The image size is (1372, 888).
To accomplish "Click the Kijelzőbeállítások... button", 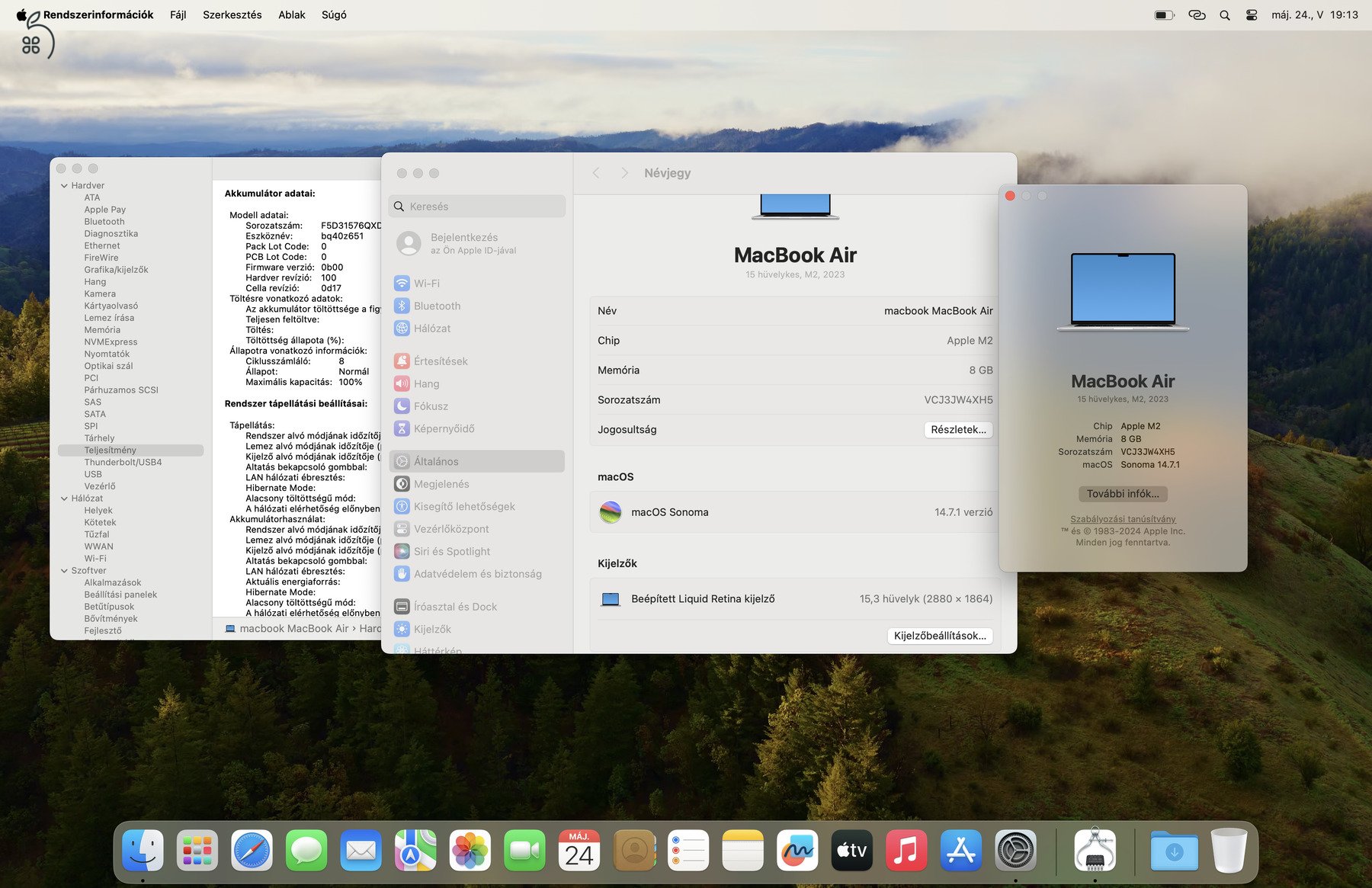I will point(940,636).
